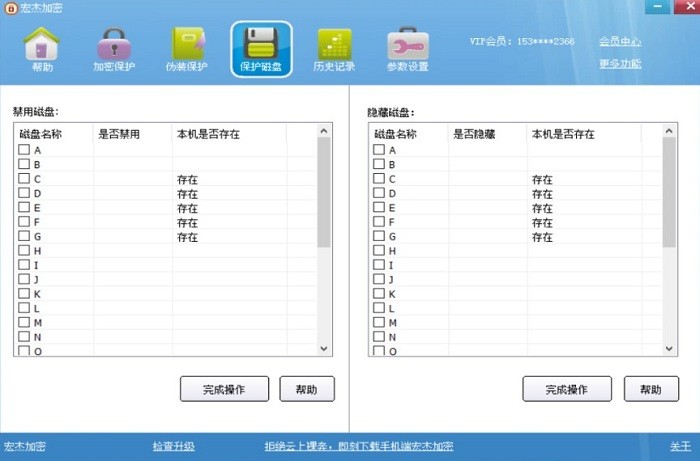
Task: Check disk G in 禁用磁盘 list
Action: pos(24,236)
